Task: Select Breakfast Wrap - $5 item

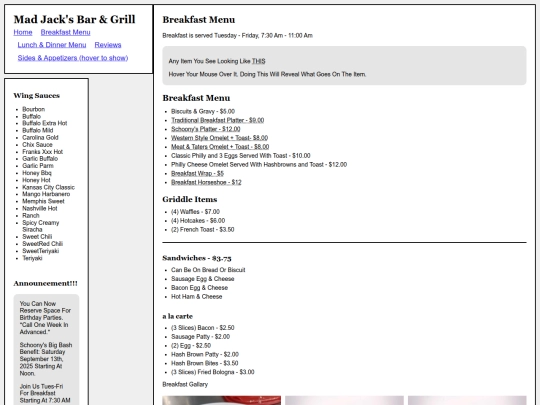Action: 197,174
